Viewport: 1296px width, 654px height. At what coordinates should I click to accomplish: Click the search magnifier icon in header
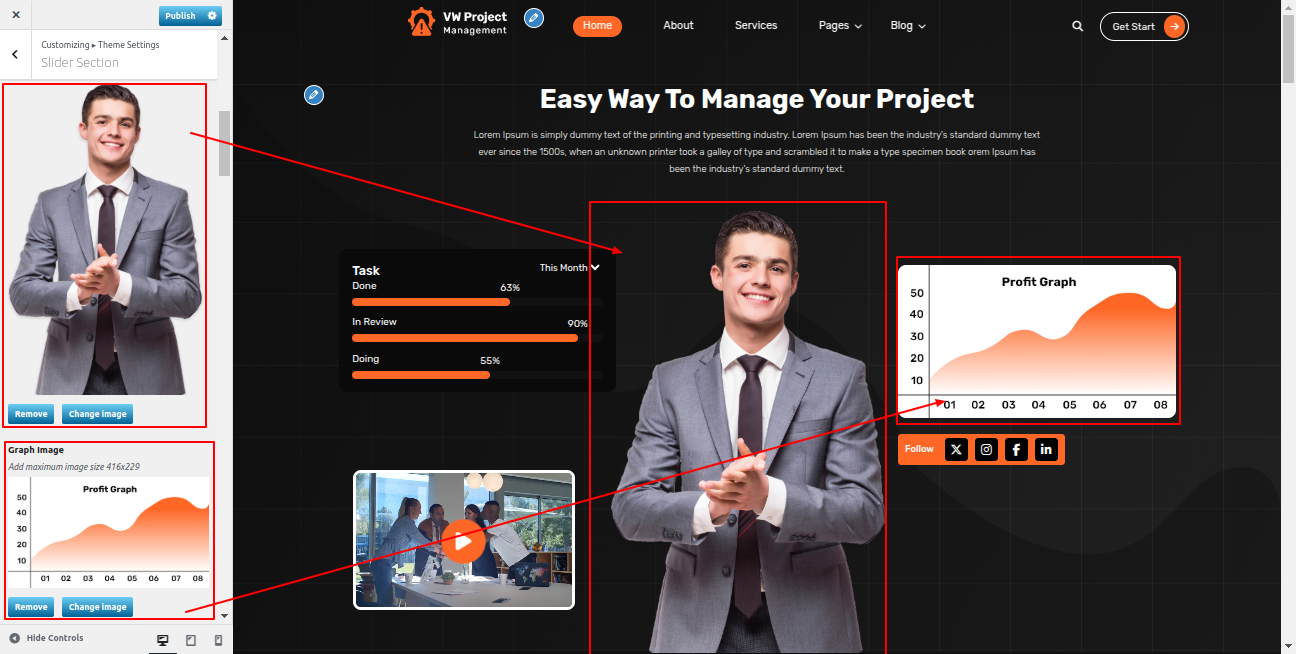coord(1077,27)
